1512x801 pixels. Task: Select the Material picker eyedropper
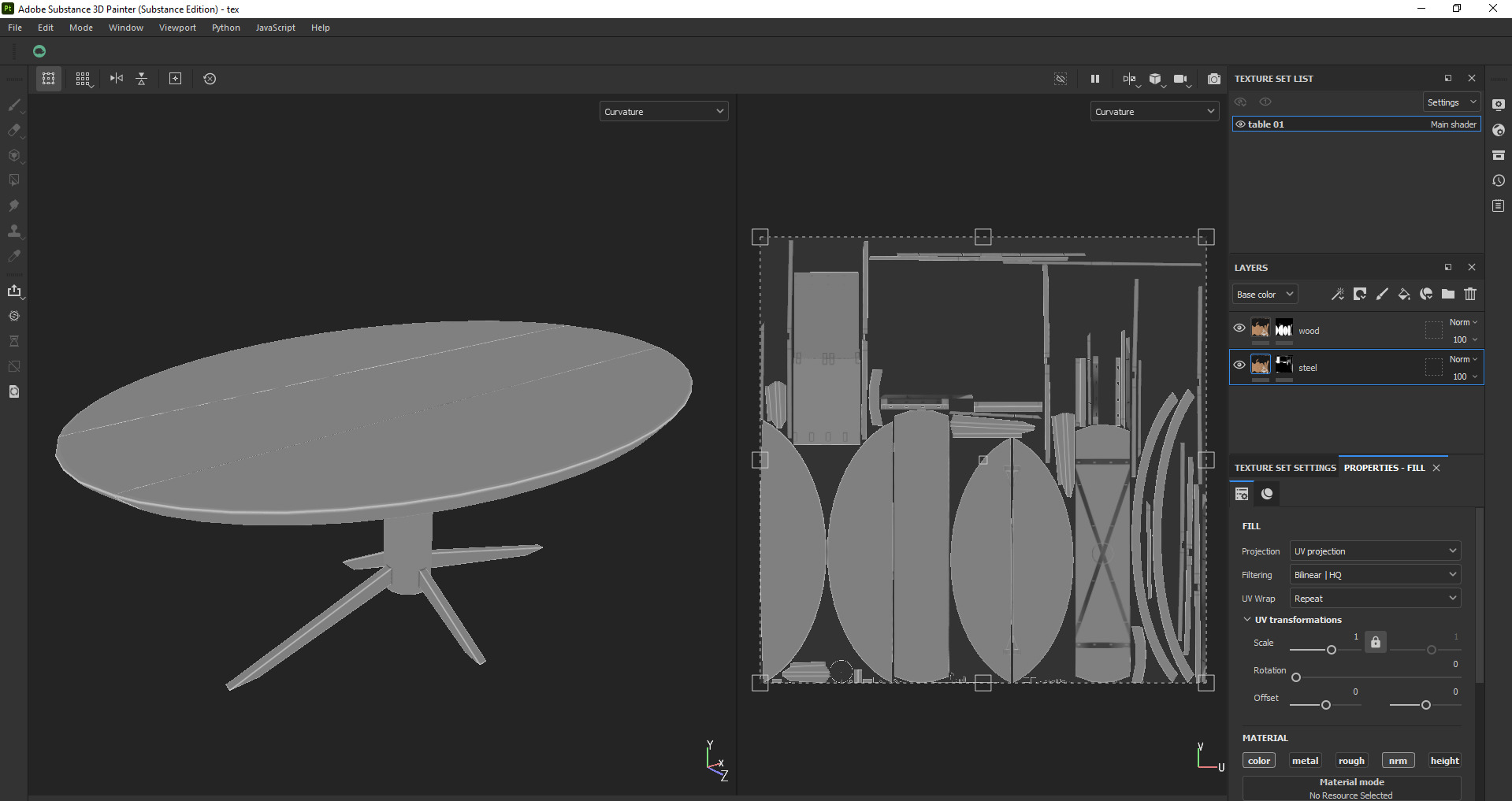tap(14, 256)
